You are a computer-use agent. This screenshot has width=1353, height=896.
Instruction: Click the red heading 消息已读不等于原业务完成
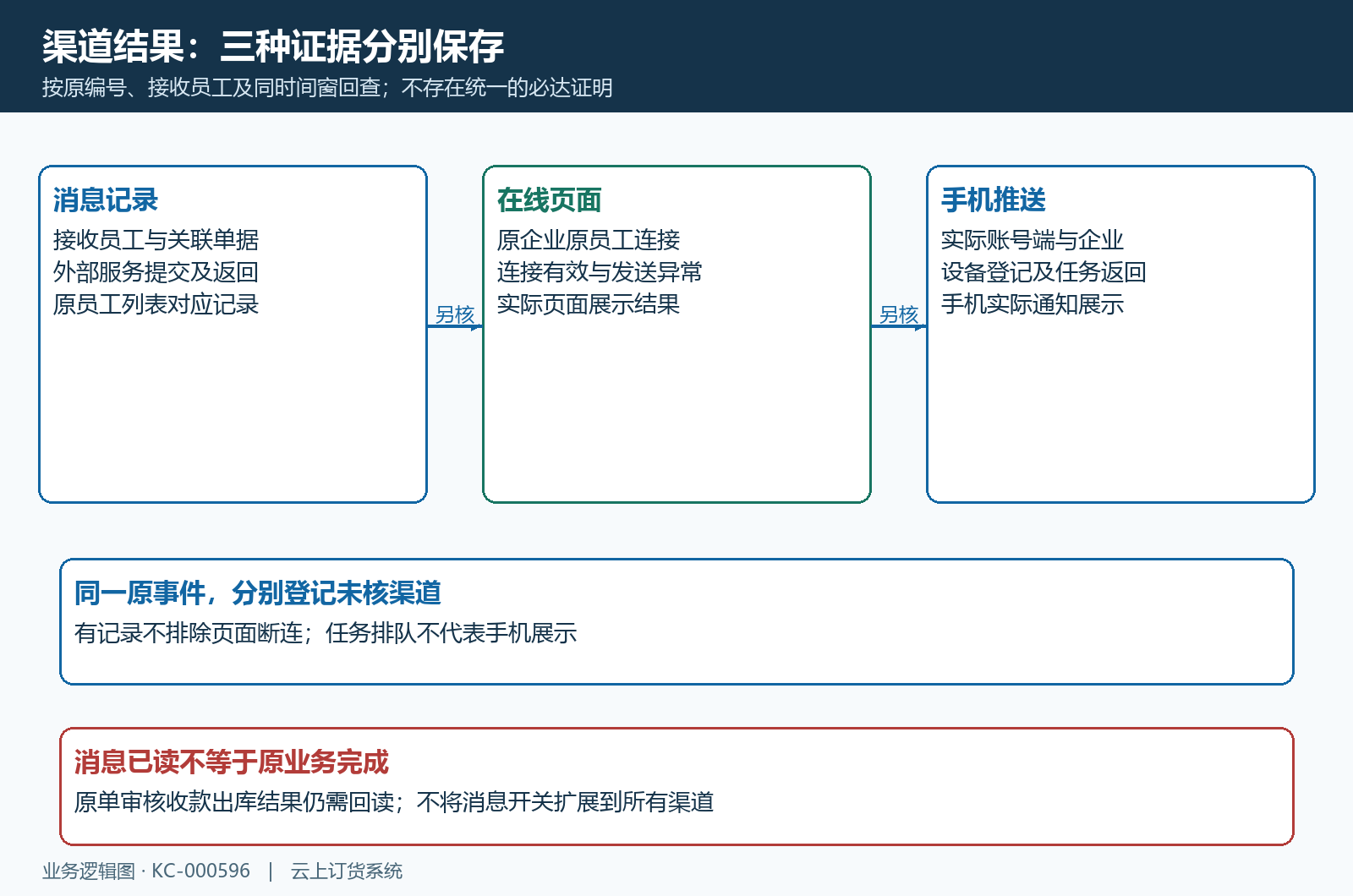232,762
